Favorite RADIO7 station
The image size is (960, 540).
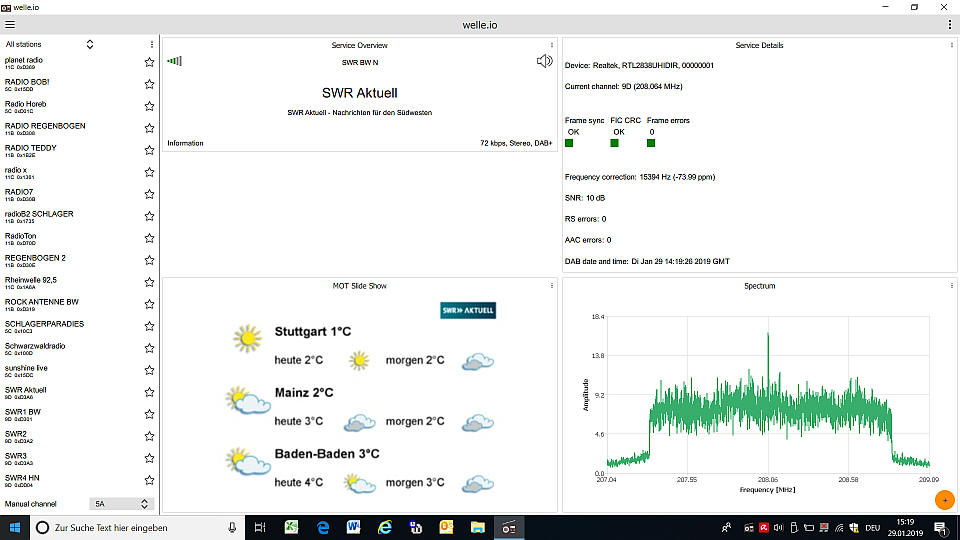[x=149, y=194]
